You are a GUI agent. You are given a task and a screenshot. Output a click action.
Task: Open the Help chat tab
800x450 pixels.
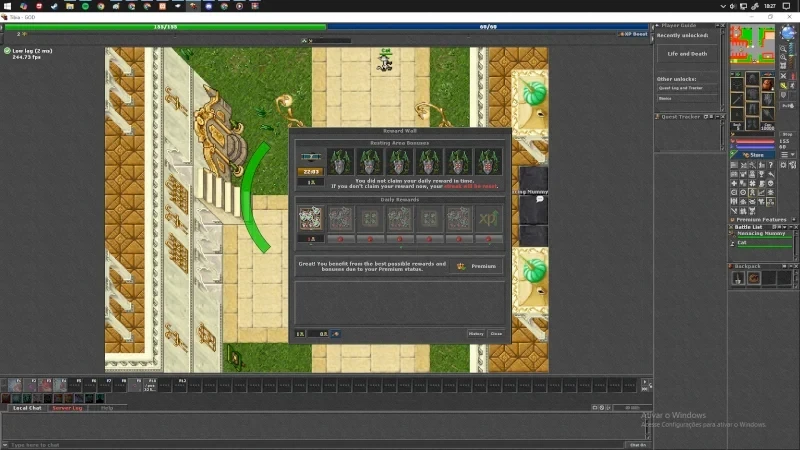pos(107,408)
